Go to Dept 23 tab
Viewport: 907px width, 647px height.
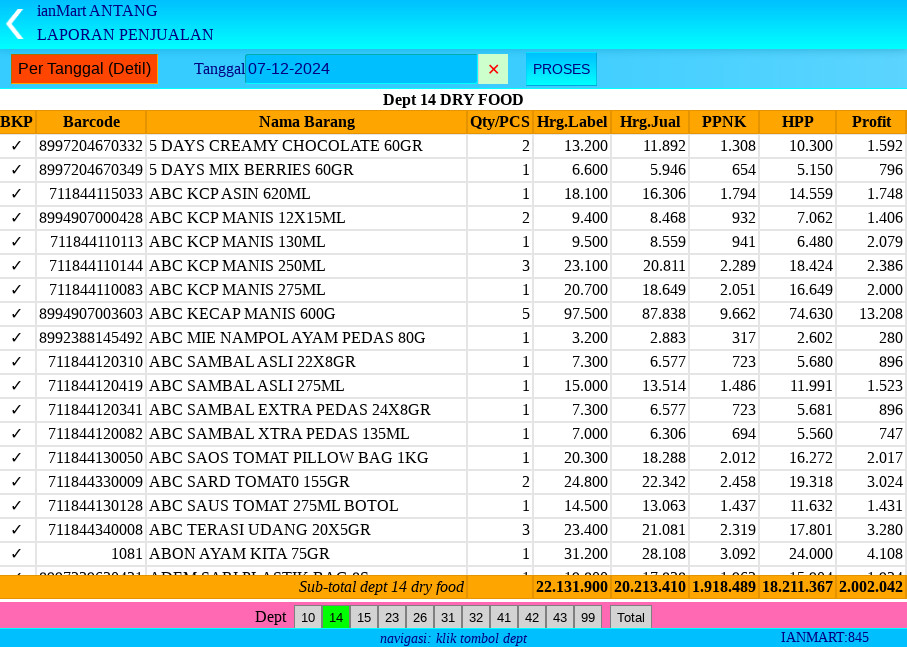click(x=392, y=618)
